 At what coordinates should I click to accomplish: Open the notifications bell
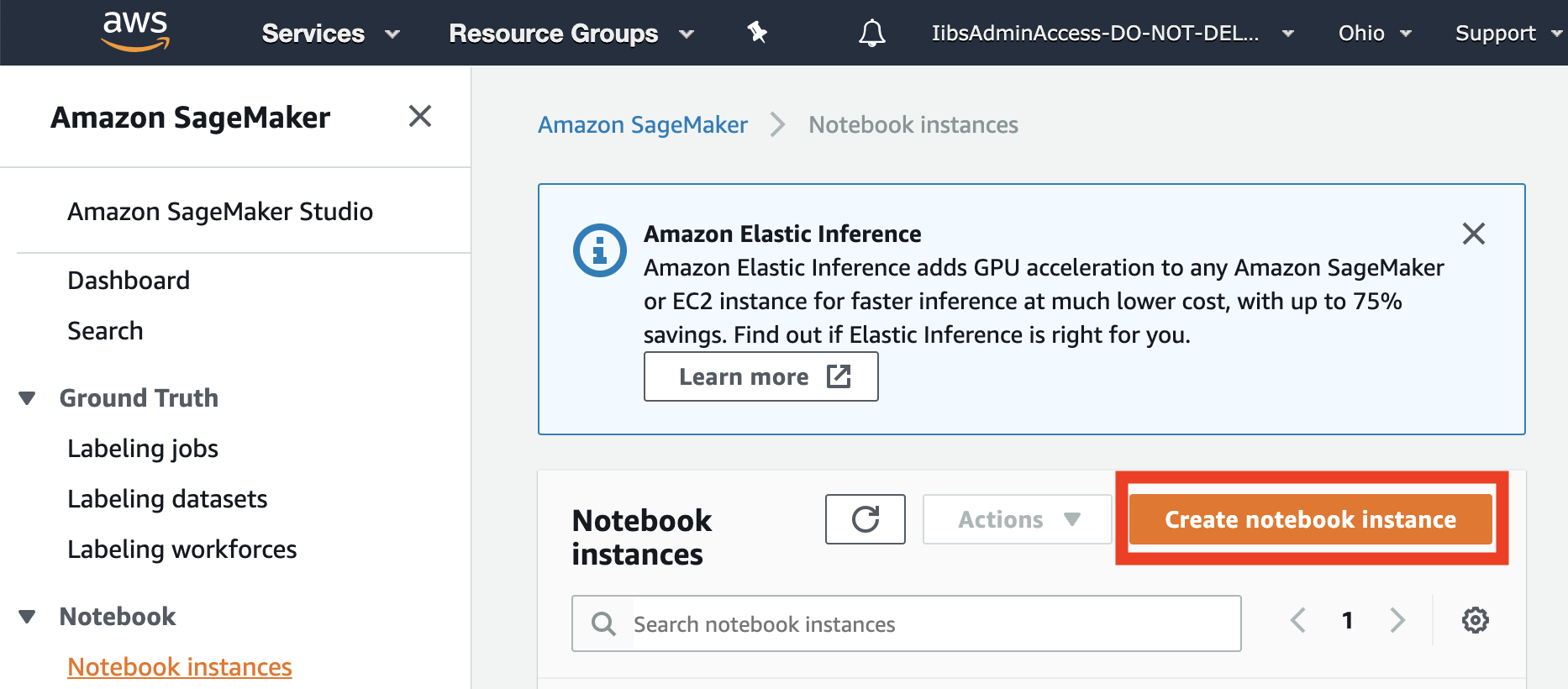pos(871,33)
